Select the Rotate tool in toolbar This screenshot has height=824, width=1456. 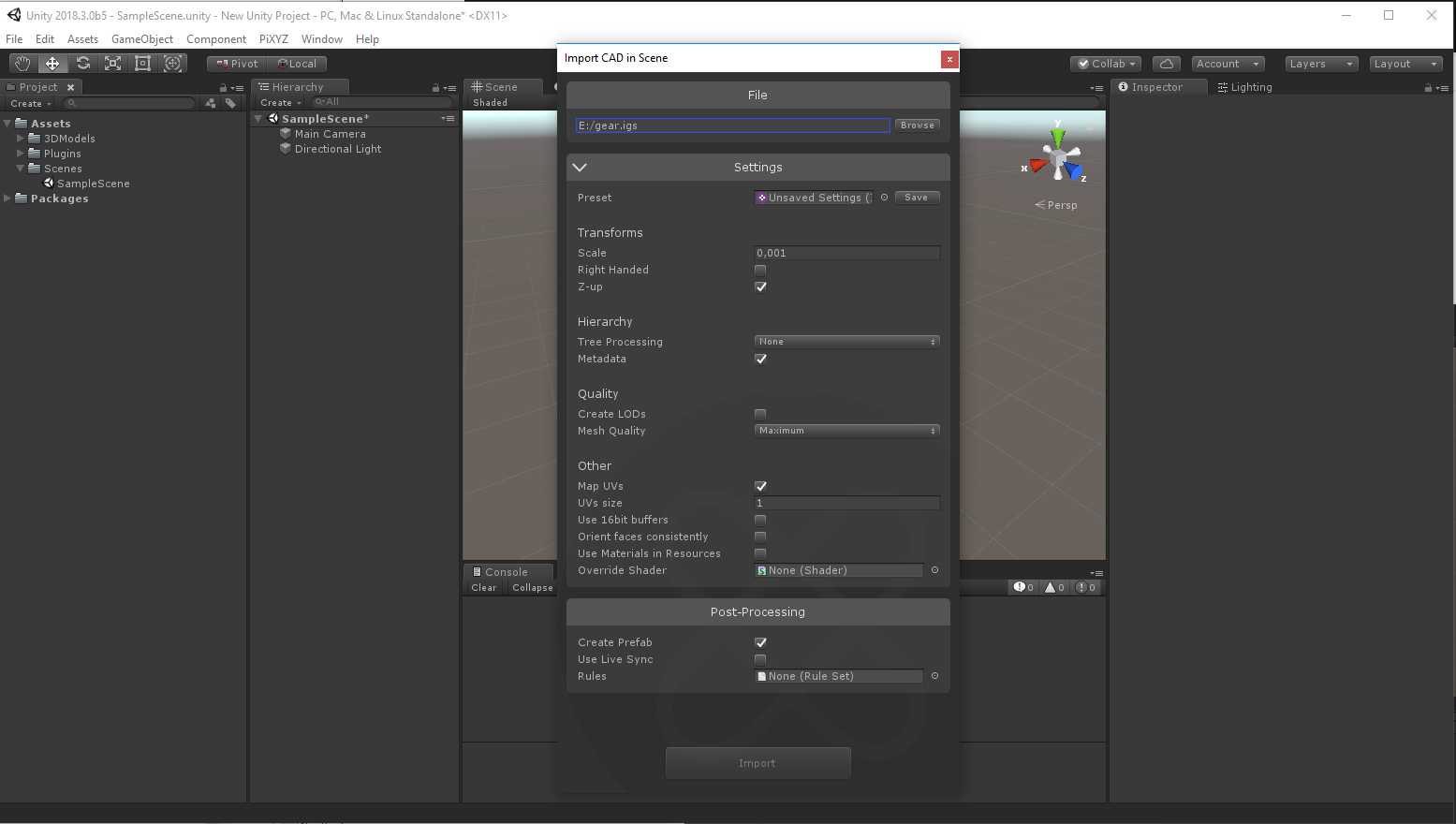[83, 63]
